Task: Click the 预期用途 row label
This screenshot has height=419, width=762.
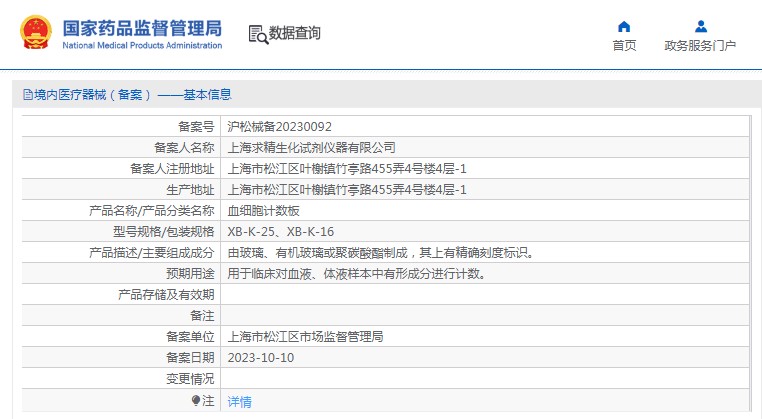Action: tap(190, 274)
